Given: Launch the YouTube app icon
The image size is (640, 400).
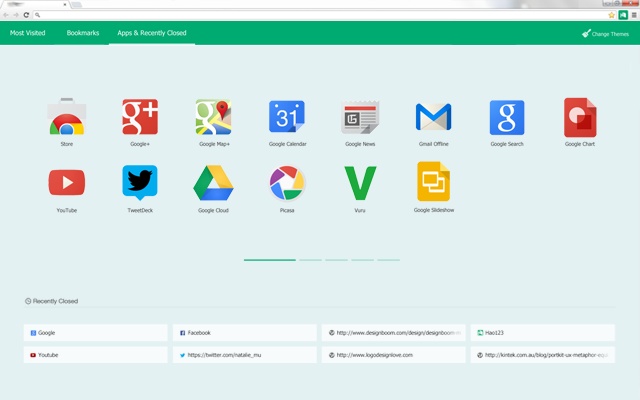Looking at the screenshot, I should tap(67, 182).
